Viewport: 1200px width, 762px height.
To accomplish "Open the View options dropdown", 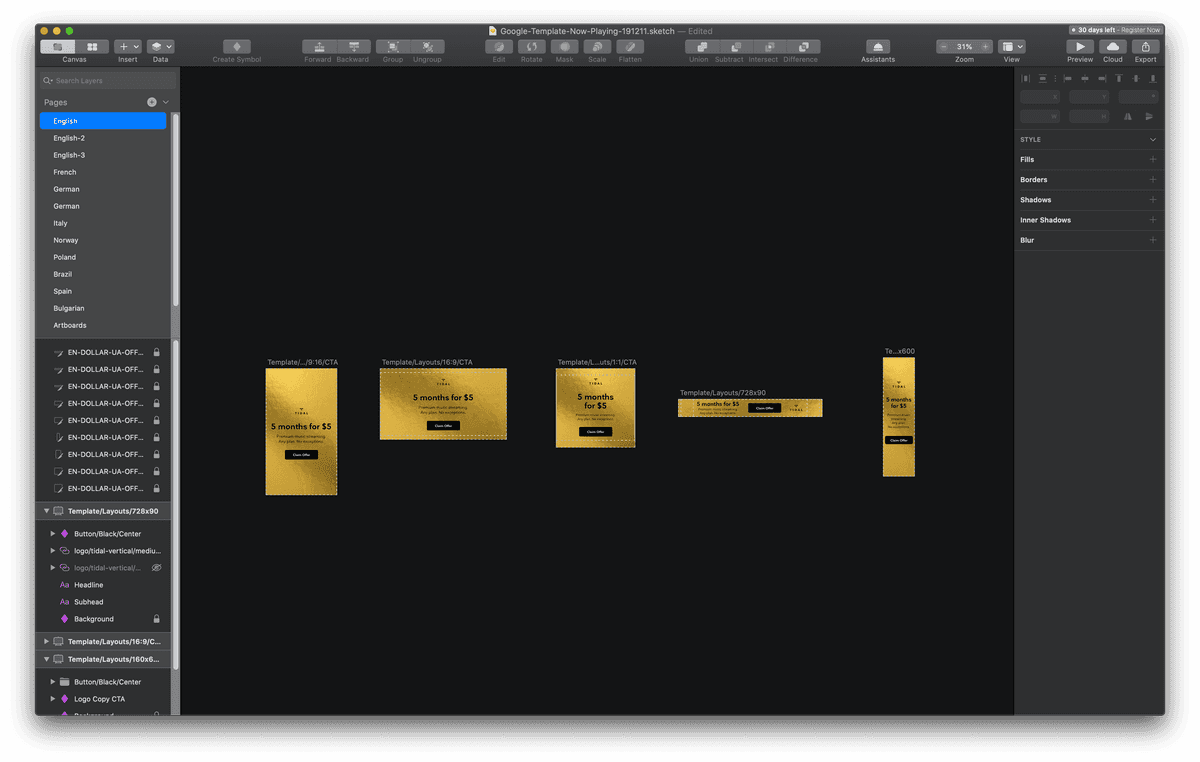I will pyautogui.click(x=1012, y=47).
